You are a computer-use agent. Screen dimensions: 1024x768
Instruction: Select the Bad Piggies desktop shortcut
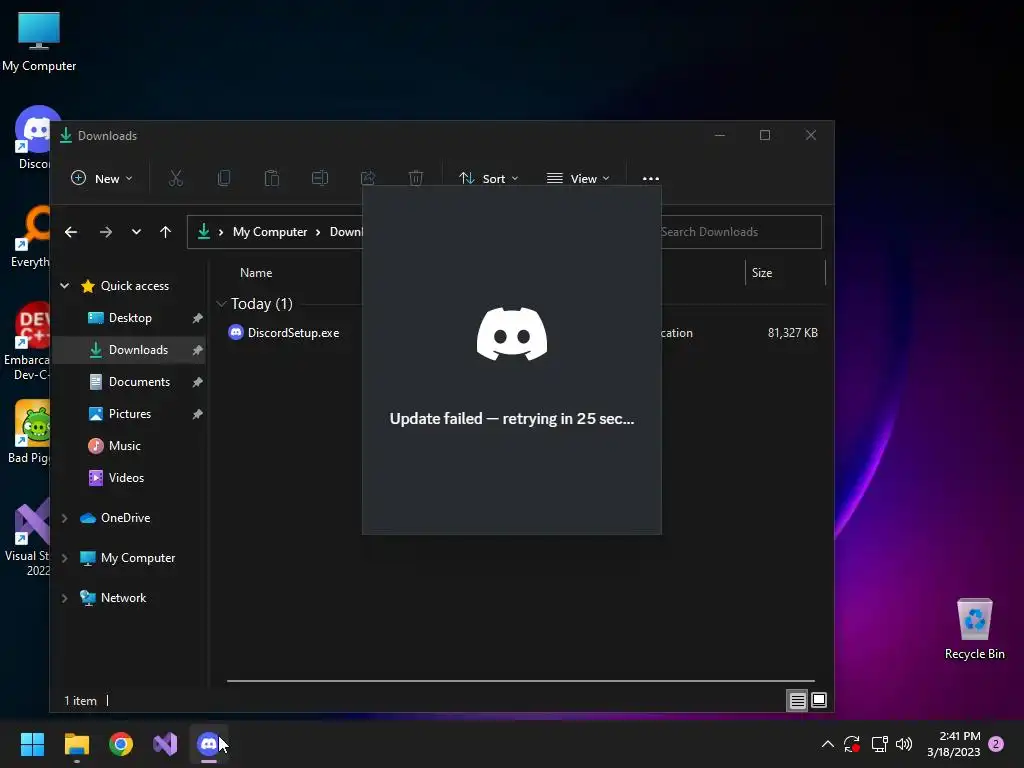tap(29, 432)
